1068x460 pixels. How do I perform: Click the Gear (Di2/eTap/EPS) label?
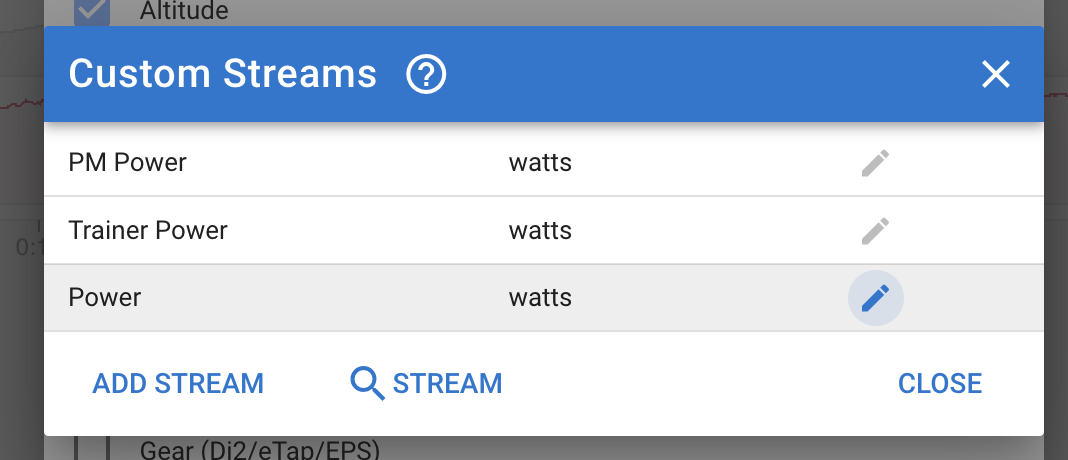[x=260, y=449]
